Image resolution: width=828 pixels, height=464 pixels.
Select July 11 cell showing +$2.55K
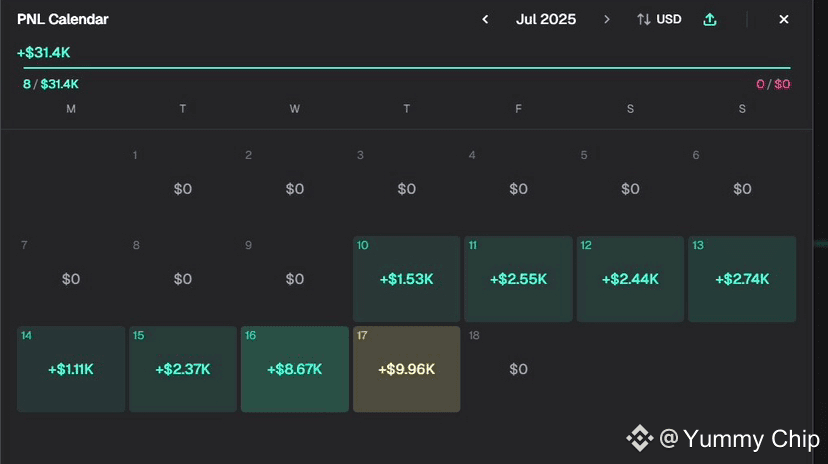(x=518, y=279)
